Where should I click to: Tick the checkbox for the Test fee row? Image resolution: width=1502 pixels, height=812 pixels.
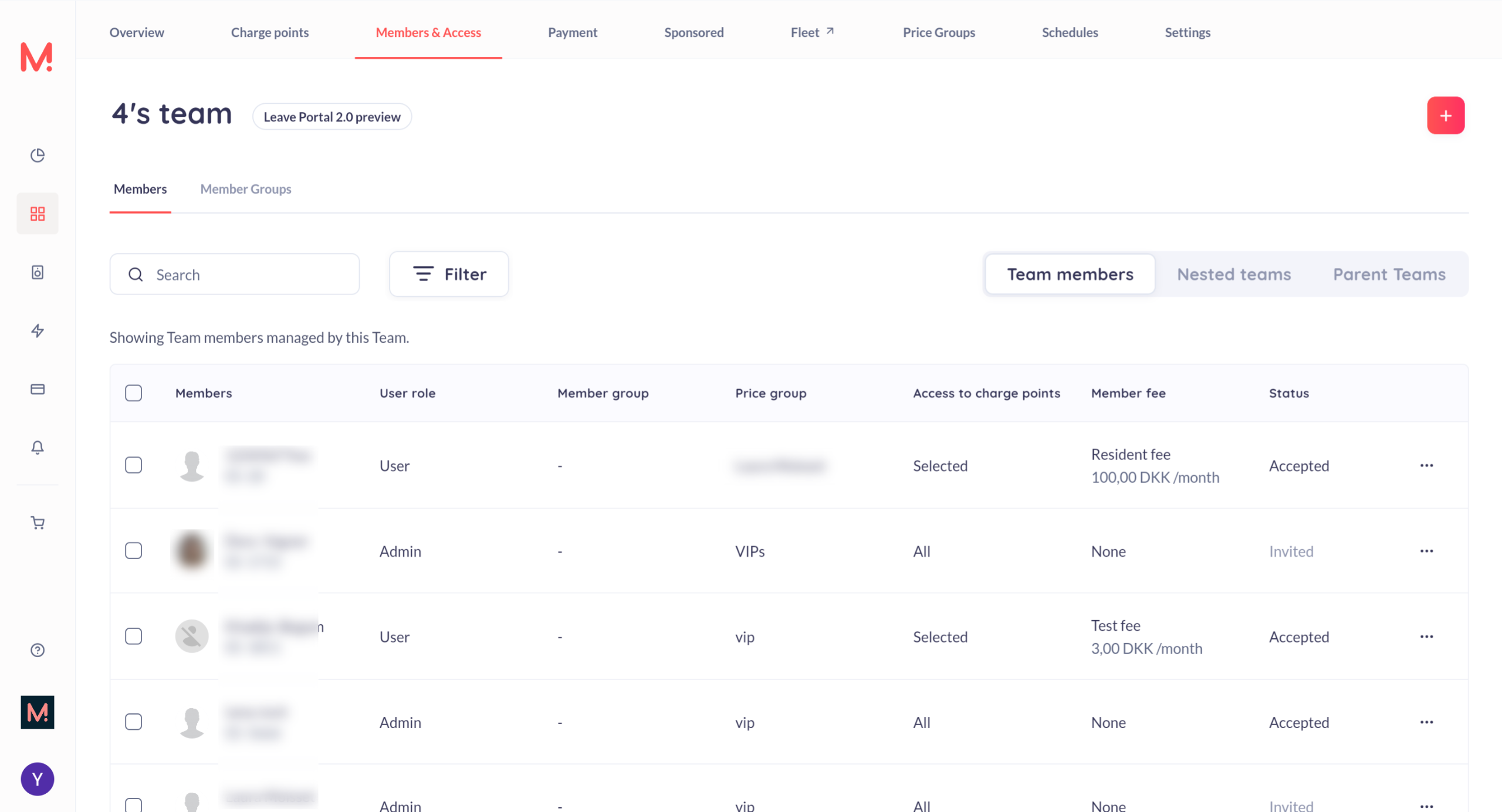pyautogui.click(x=134, y=637)
